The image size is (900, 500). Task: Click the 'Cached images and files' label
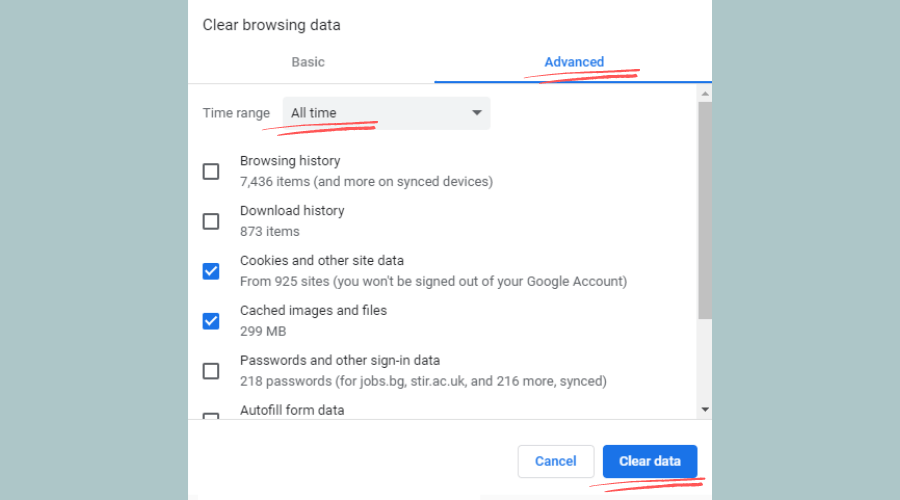[313, 311]
